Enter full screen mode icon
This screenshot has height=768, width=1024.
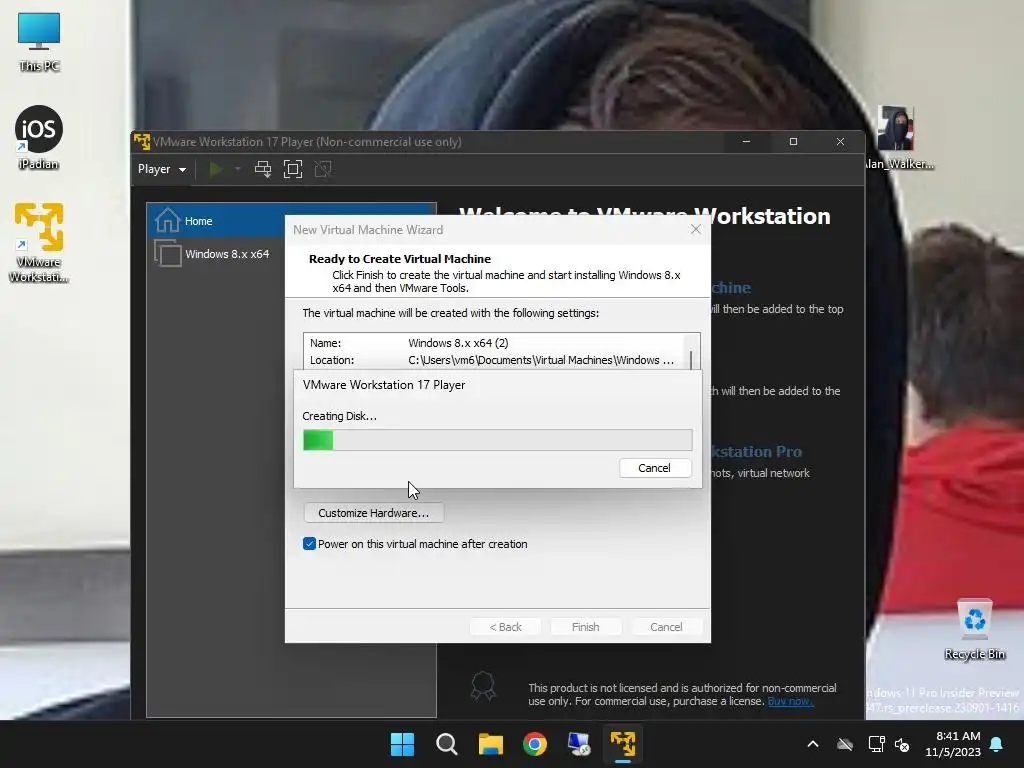pos(293,169)
